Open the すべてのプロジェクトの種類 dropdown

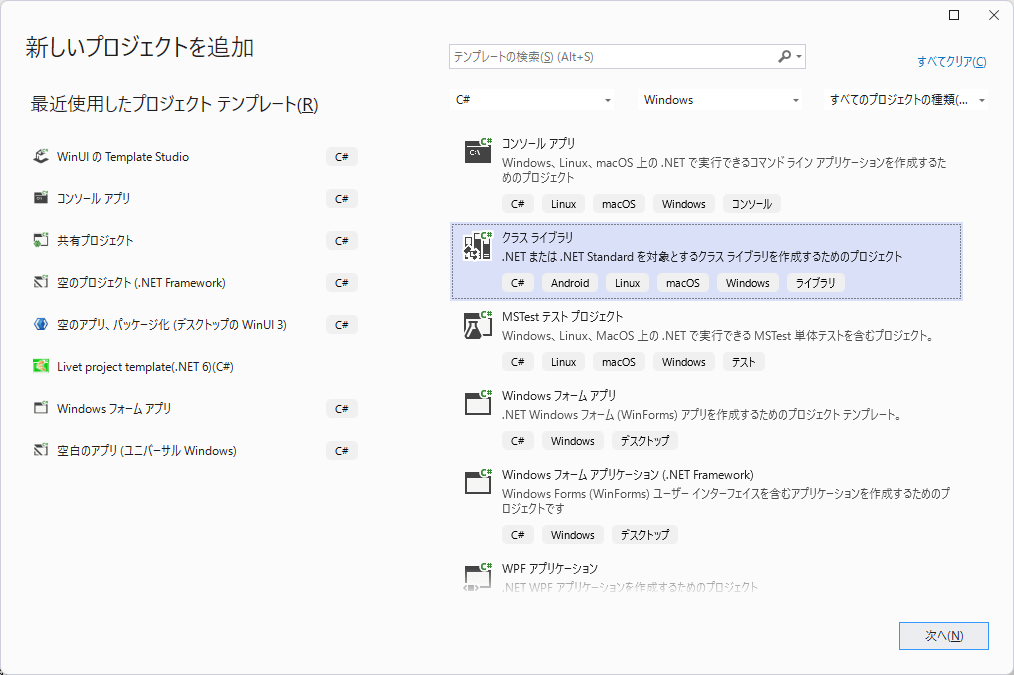pyautogui.click(x=906, y=100)
